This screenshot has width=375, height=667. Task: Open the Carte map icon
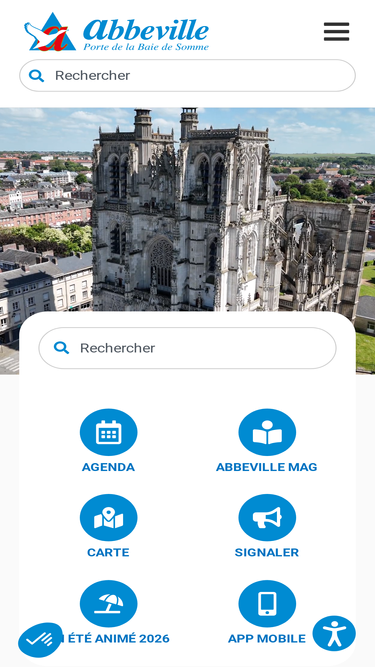108,518
